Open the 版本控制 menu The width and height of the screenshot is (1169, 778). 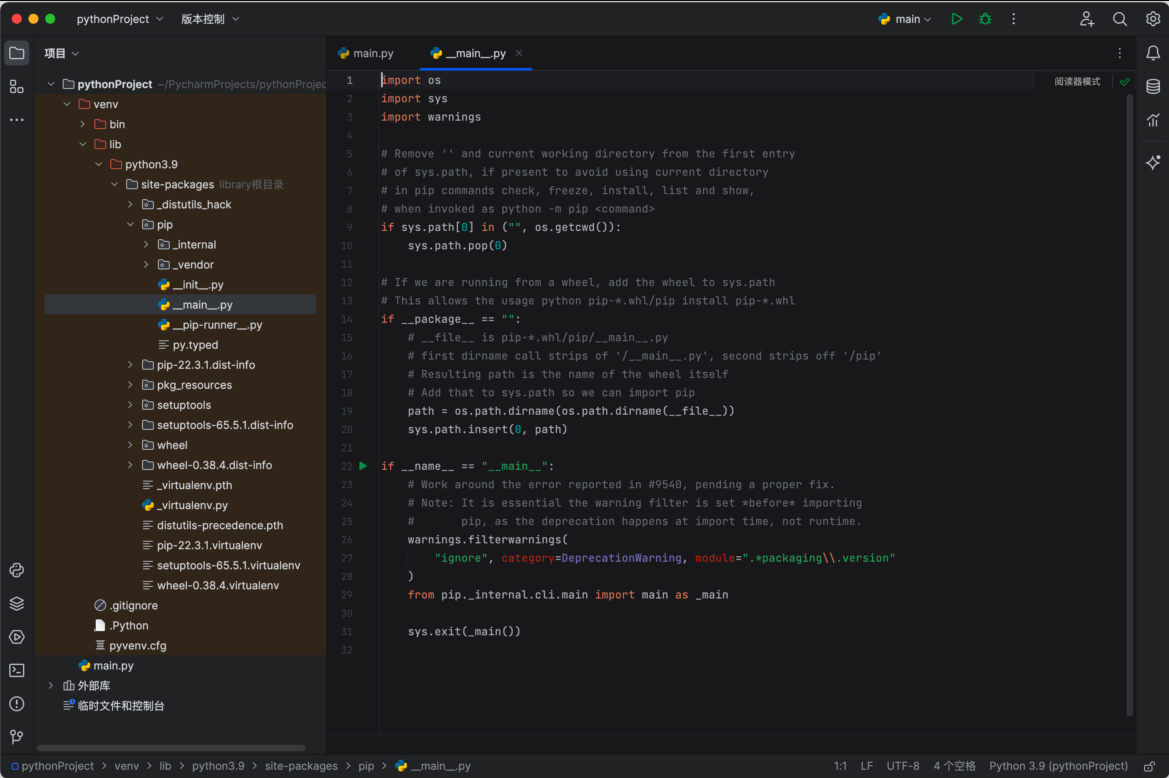[209, 19]
